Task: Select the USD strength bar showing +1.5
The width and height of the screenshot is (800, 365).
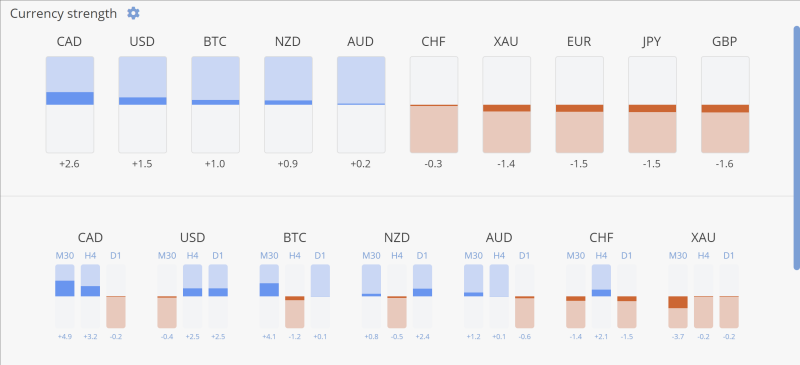Action: pyautogui.click(x=143, y=105)
